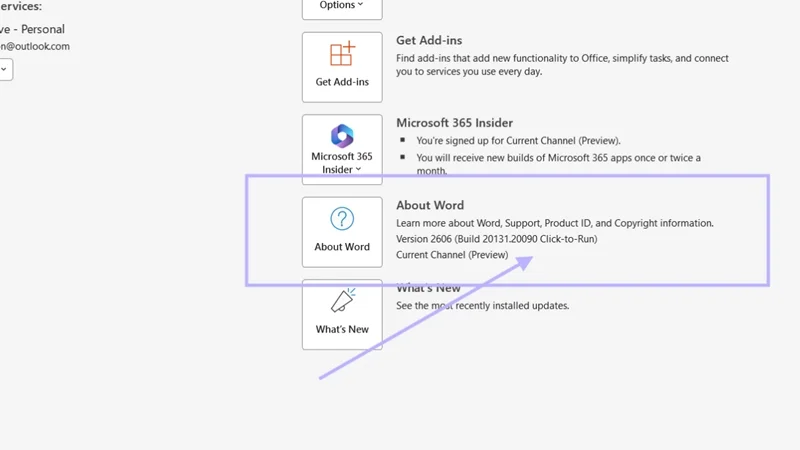Expand the Options dropdown button

342,8
